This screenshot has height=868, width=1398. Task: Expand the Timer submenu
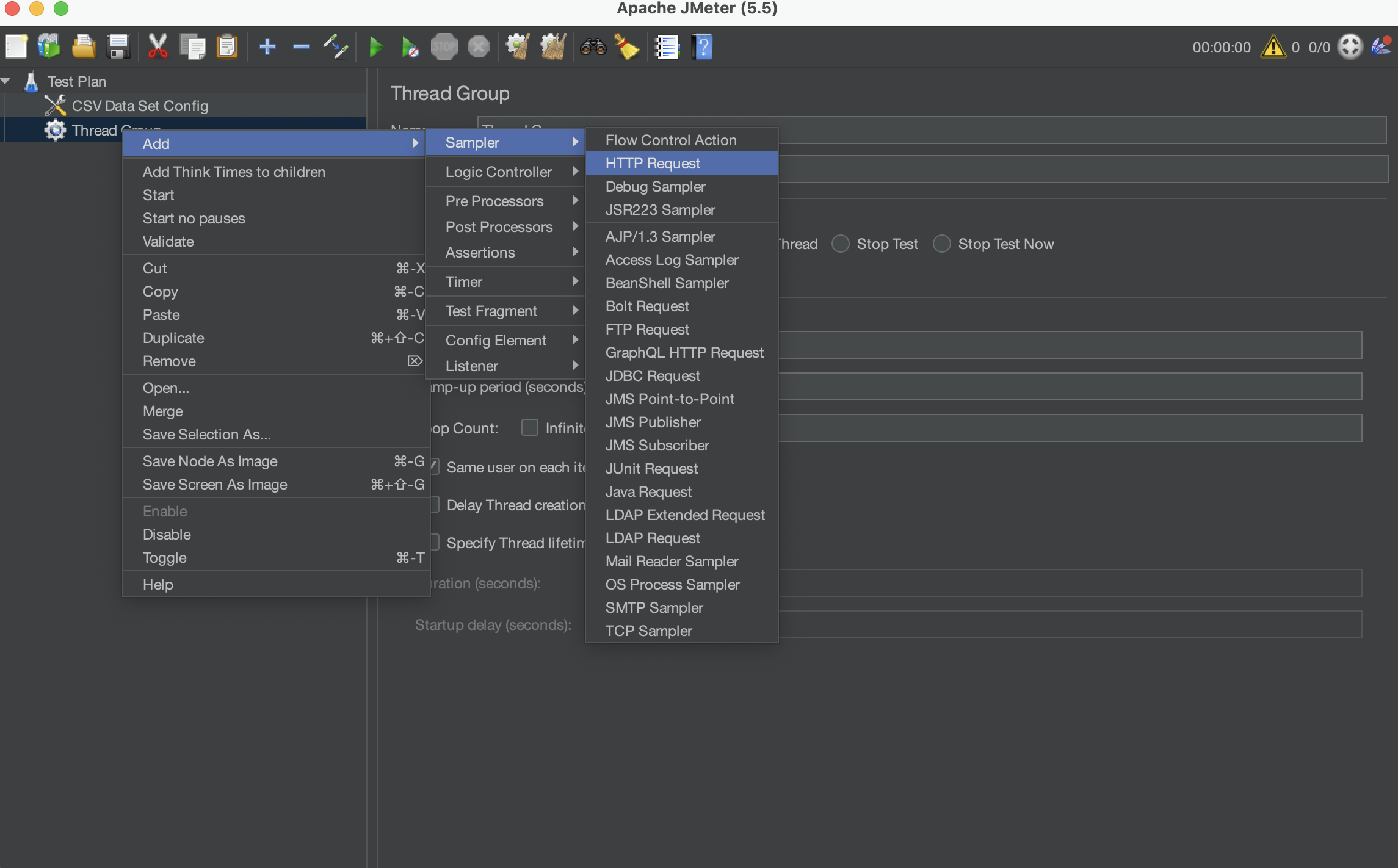(x=505, y=281)
